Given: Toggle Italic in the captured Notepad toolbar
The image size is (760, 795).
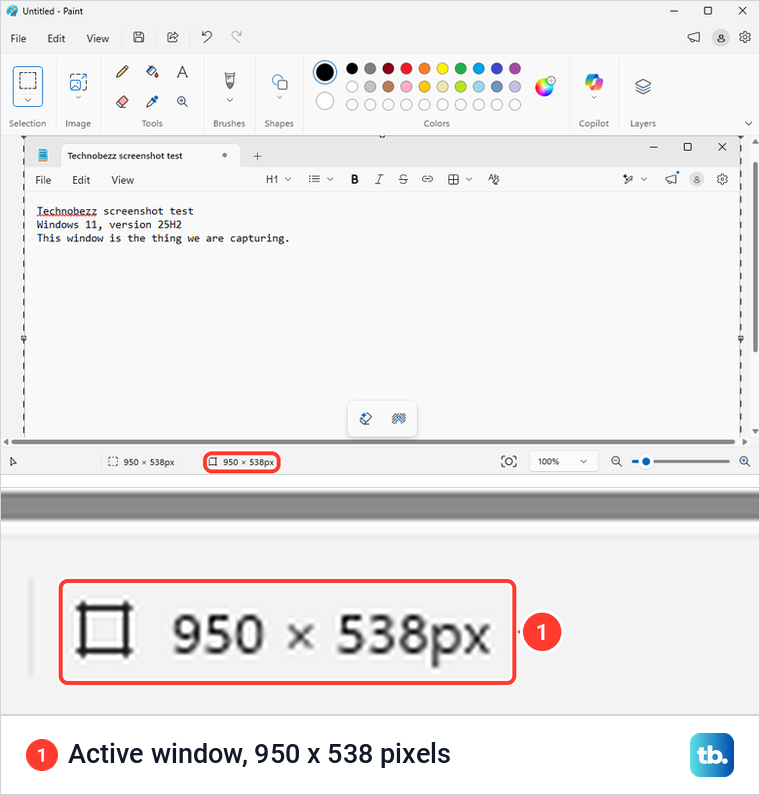Looking at the screenshot, I should [379, 179].
